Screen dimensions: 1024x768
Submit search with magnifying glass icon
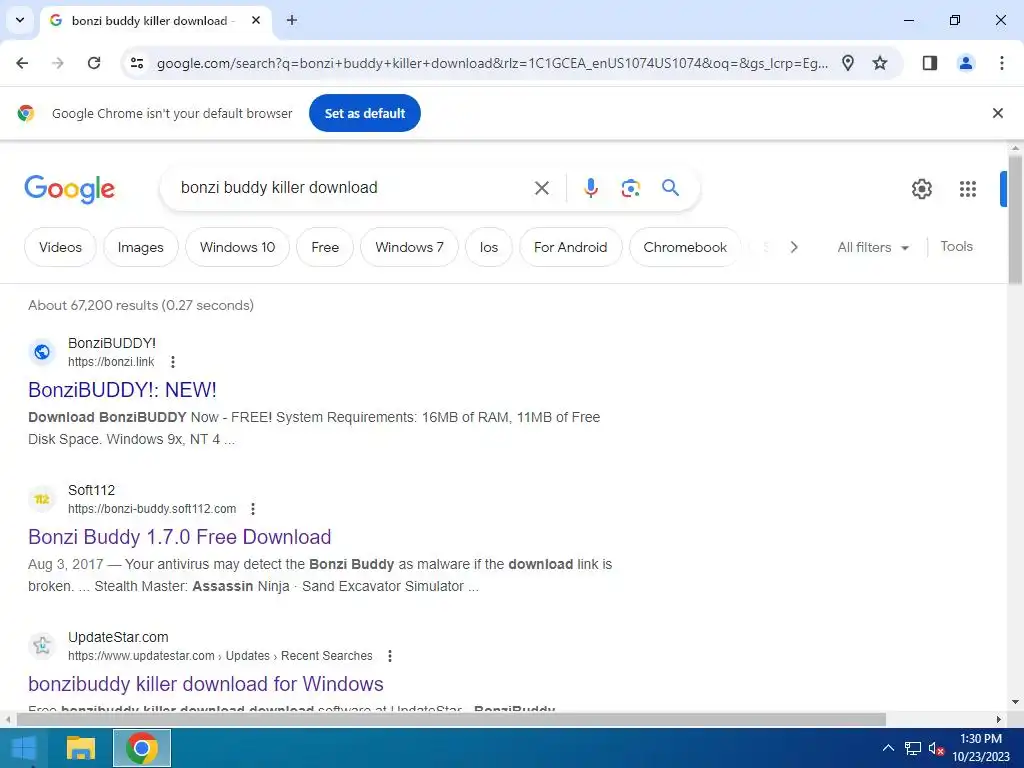click(670, 188)
